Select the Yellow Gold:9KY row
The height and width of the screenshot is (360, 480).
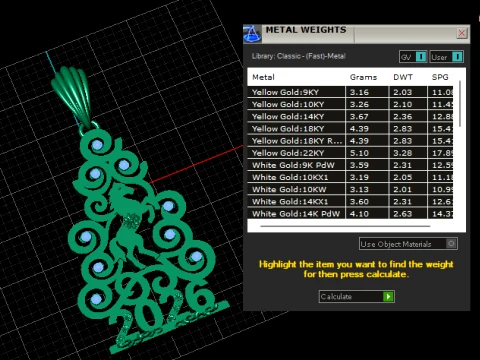(x=350, y=92)
